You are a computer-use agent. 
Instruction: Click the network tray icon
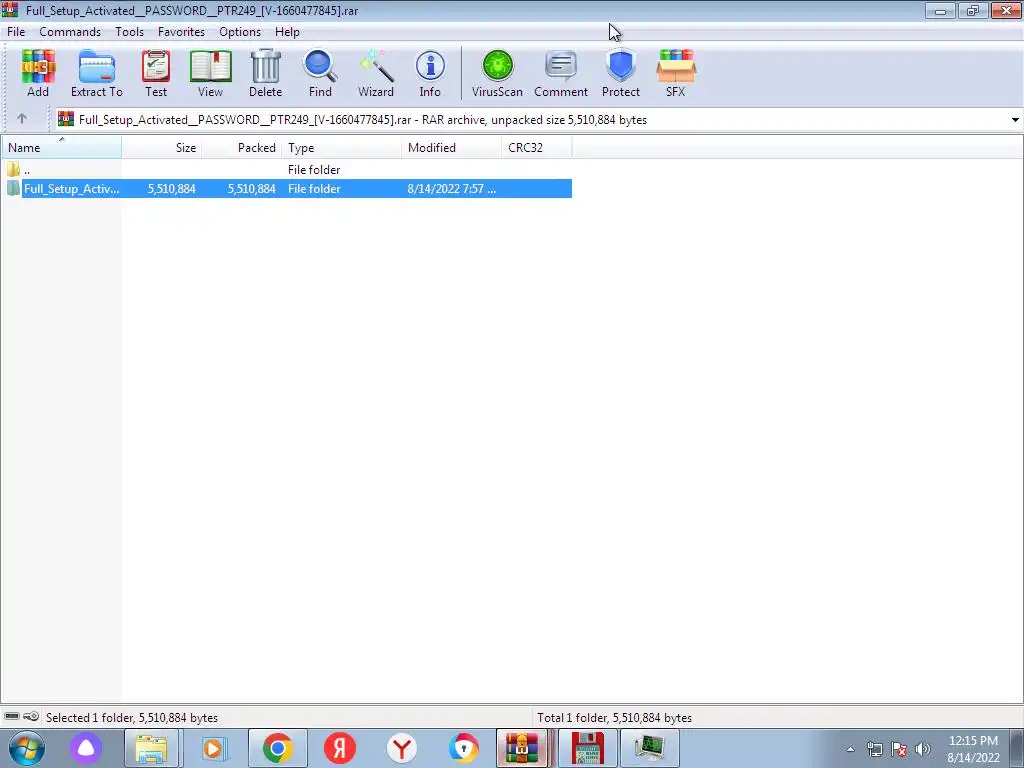875,749
